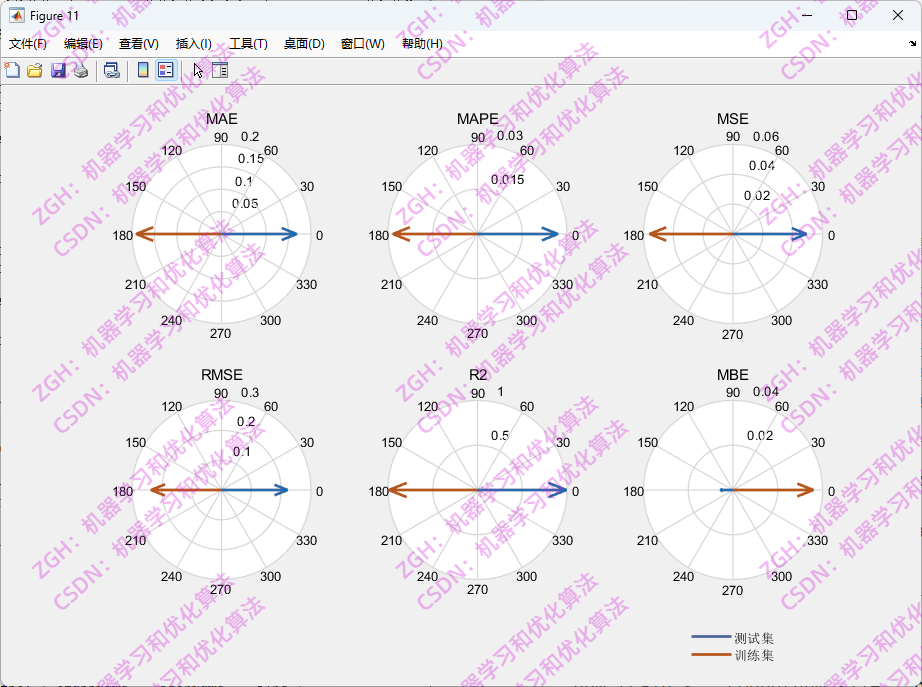Click the blue arrow in the MAPE plot
922x687 pixels.
(518, 234)
